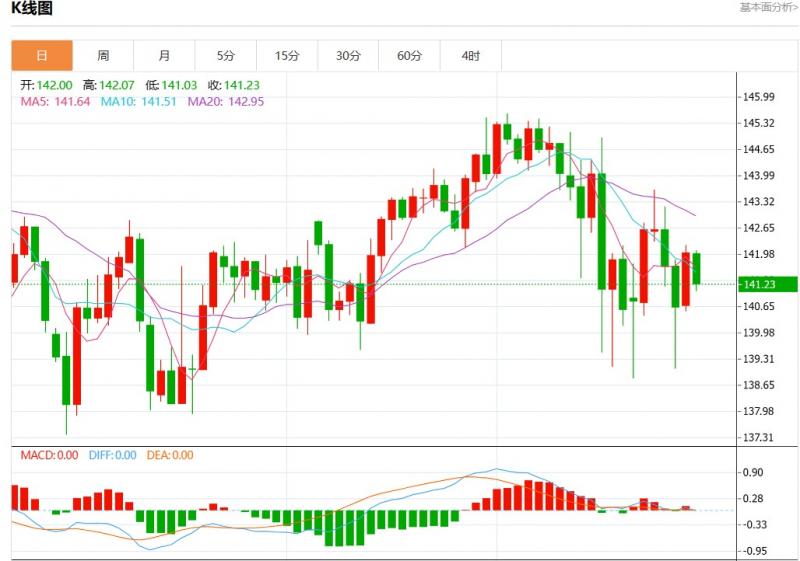This screenshot has width=800, height=561.
Task: Open the 基本面分析 link
Action: (768, 8)
